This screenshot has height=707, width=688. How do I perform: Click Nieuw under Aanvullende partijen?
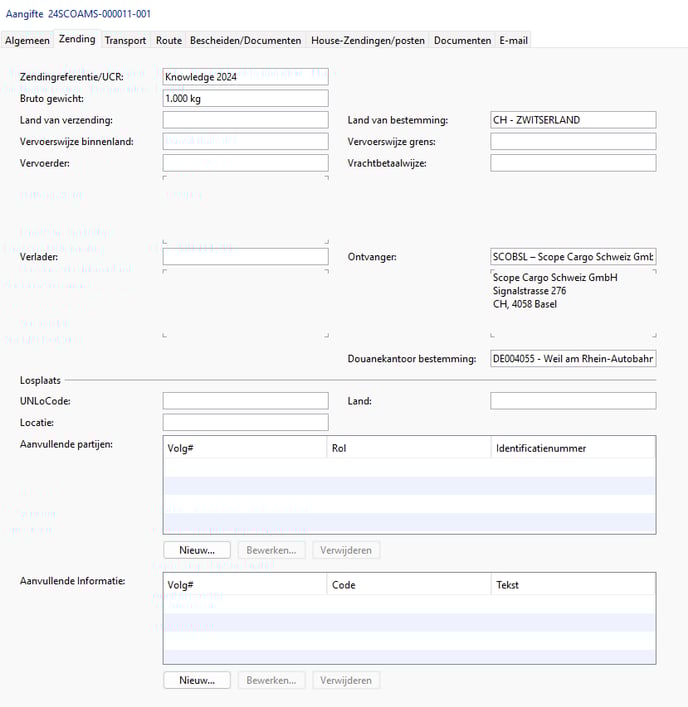(197, 550)
